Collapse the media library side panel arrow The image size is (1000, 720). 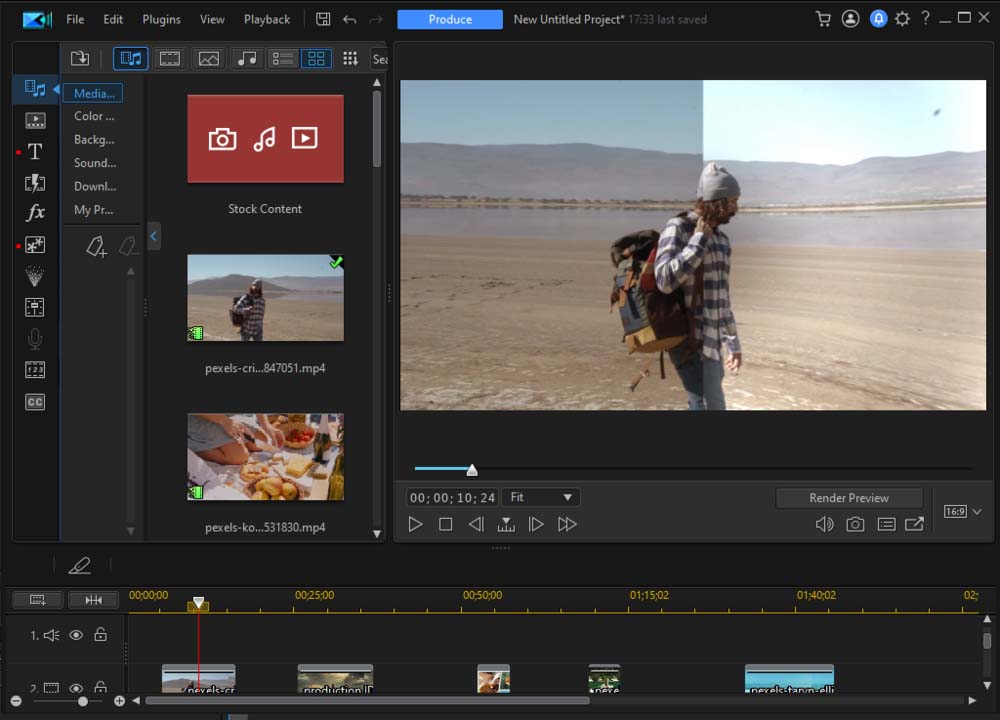(154, 236)
